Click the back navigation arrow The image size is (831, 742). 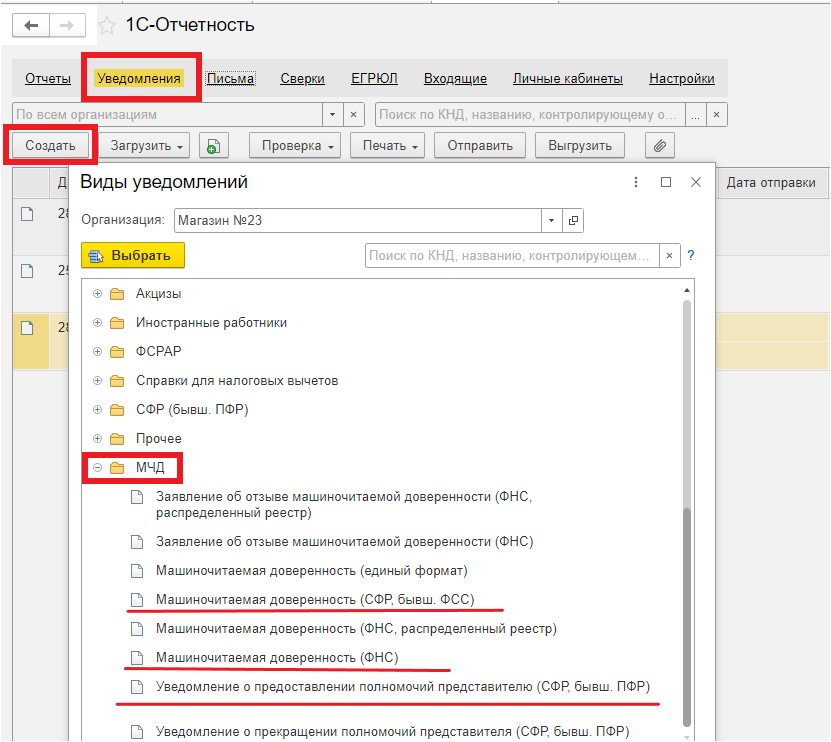[31, 25]
